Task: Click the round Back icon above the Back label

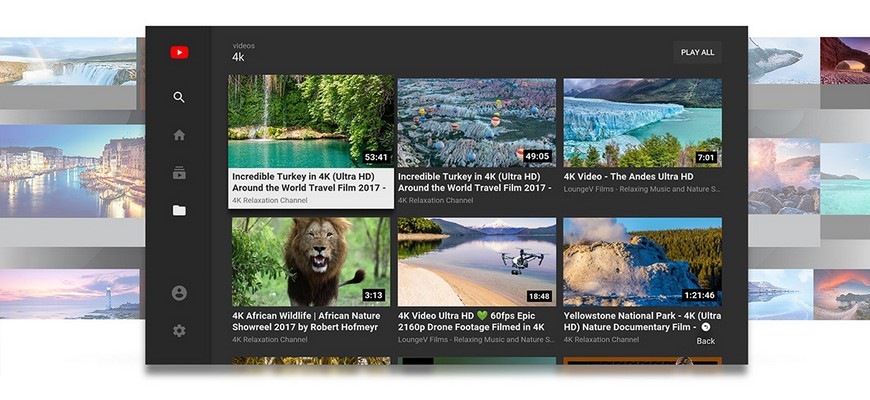Action: (x=706, y=327)
